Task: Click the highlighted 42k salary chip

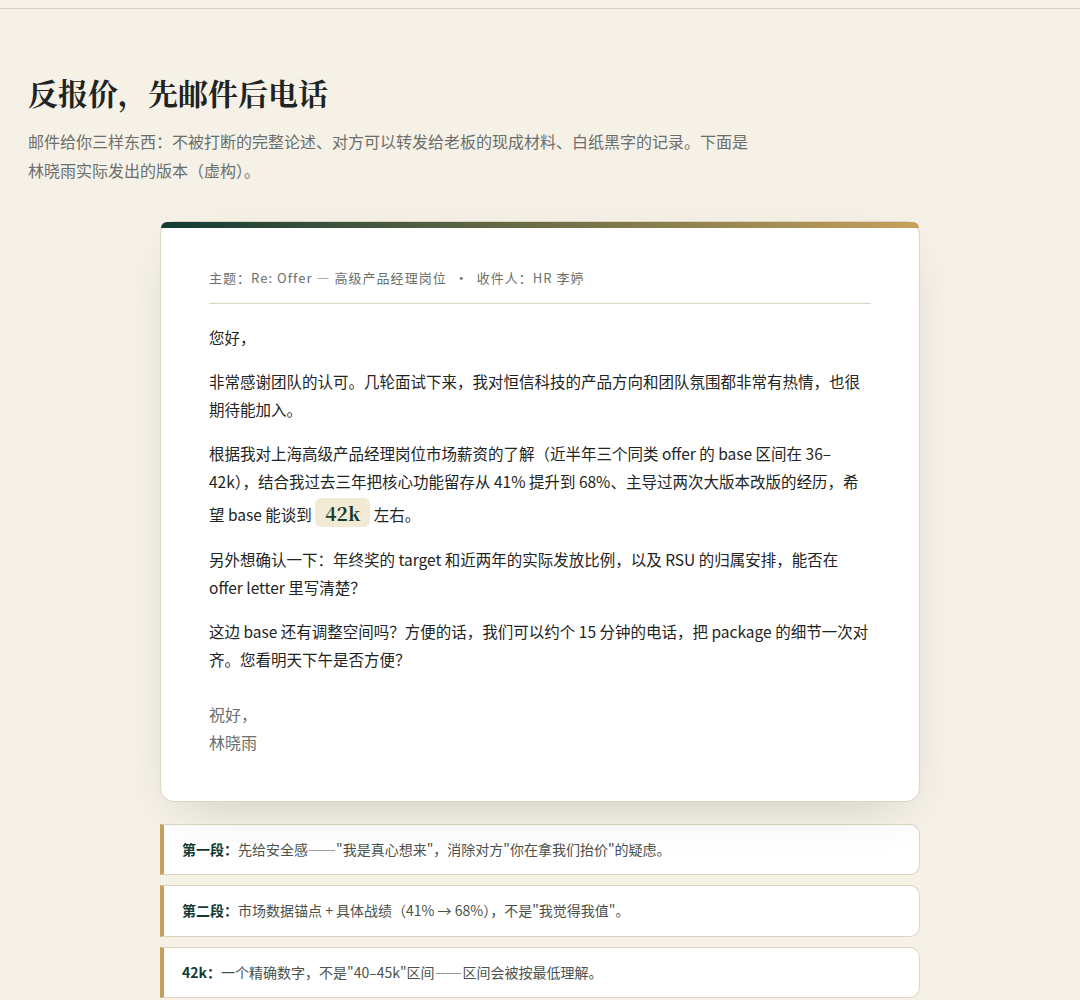Action: tap(342, 513)
